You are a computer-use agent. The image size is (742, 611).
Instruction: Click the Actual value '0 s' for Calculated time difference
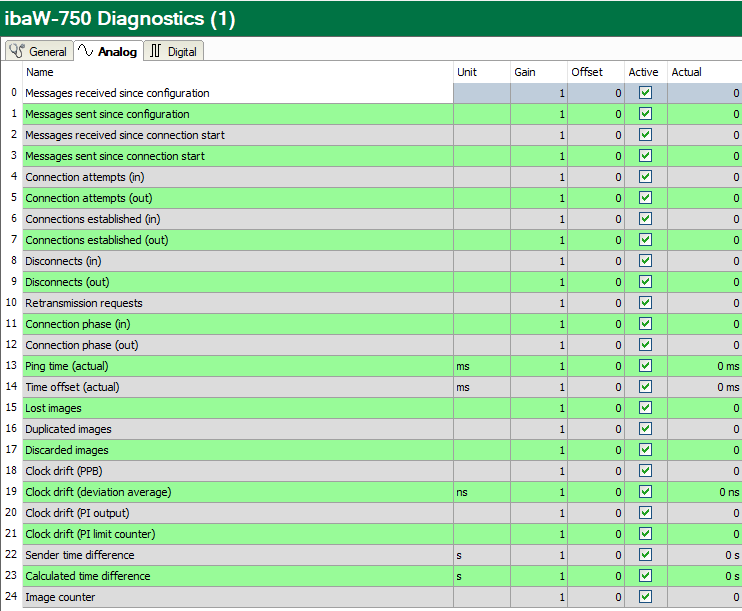(705, 576)
